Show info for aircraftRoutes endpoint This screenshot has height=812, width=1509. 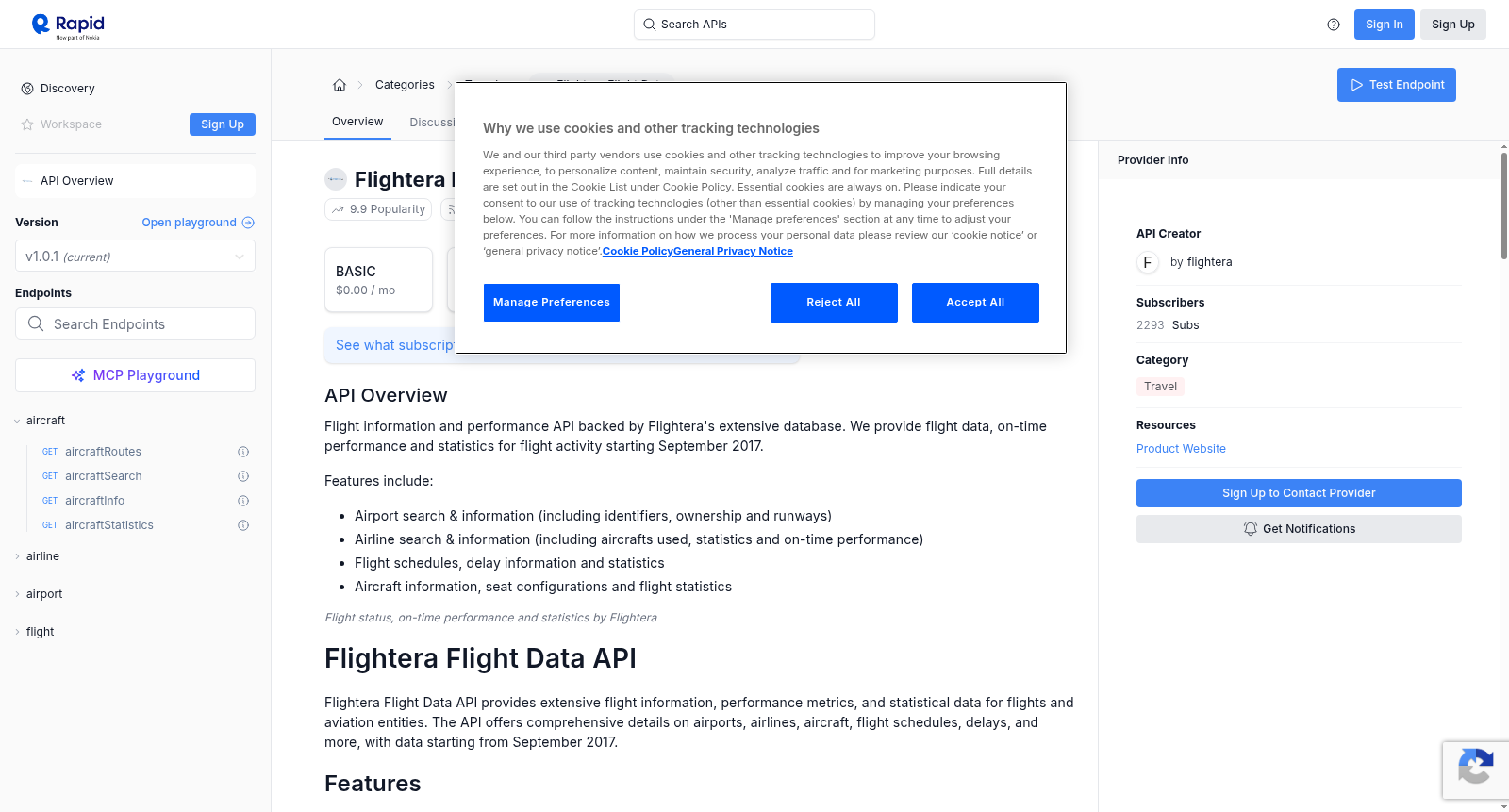coord(243,452)
